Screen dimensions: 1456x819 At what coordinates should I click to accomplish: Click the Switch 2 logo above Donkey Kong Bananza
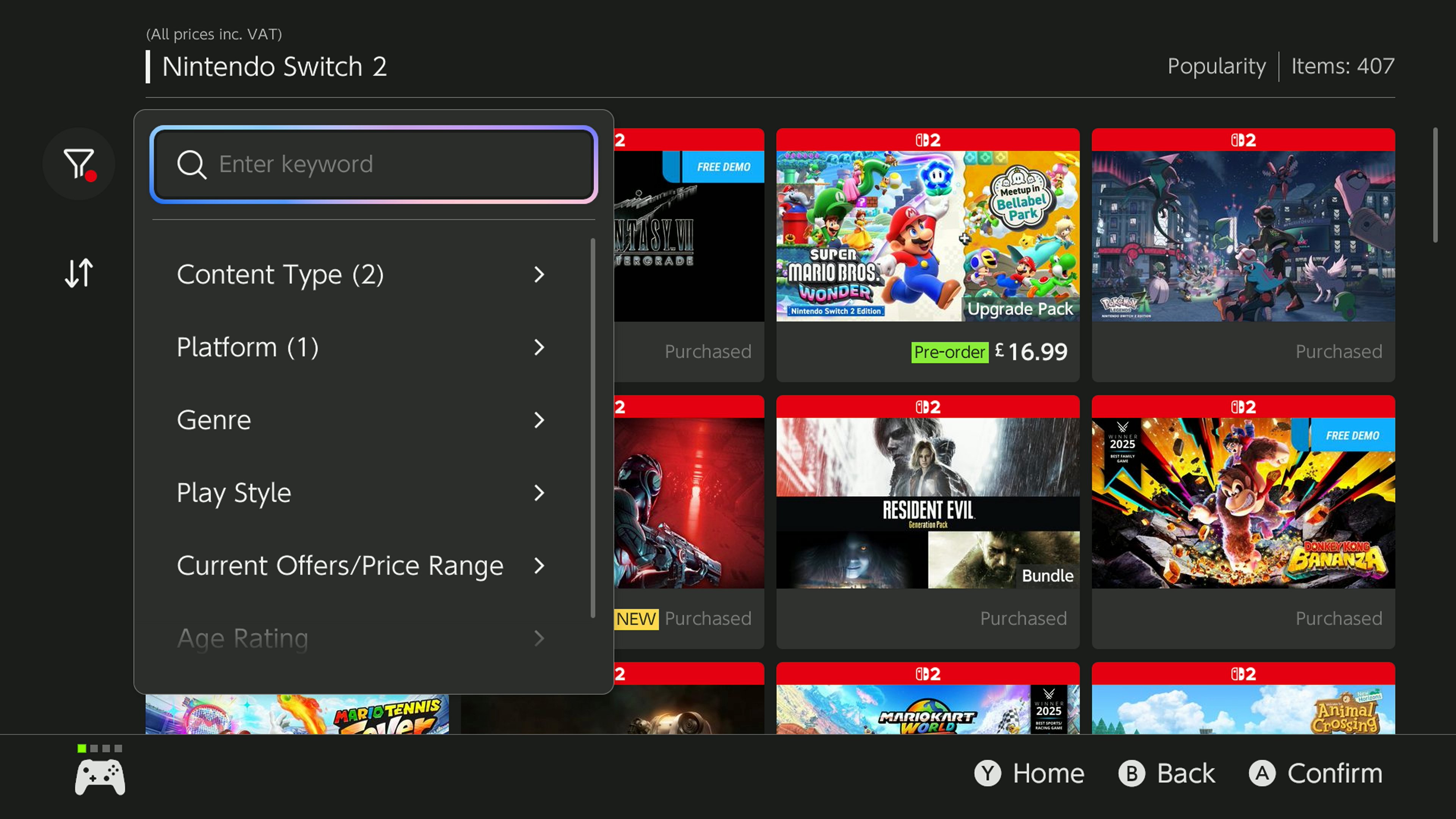tap(1243, 407)
